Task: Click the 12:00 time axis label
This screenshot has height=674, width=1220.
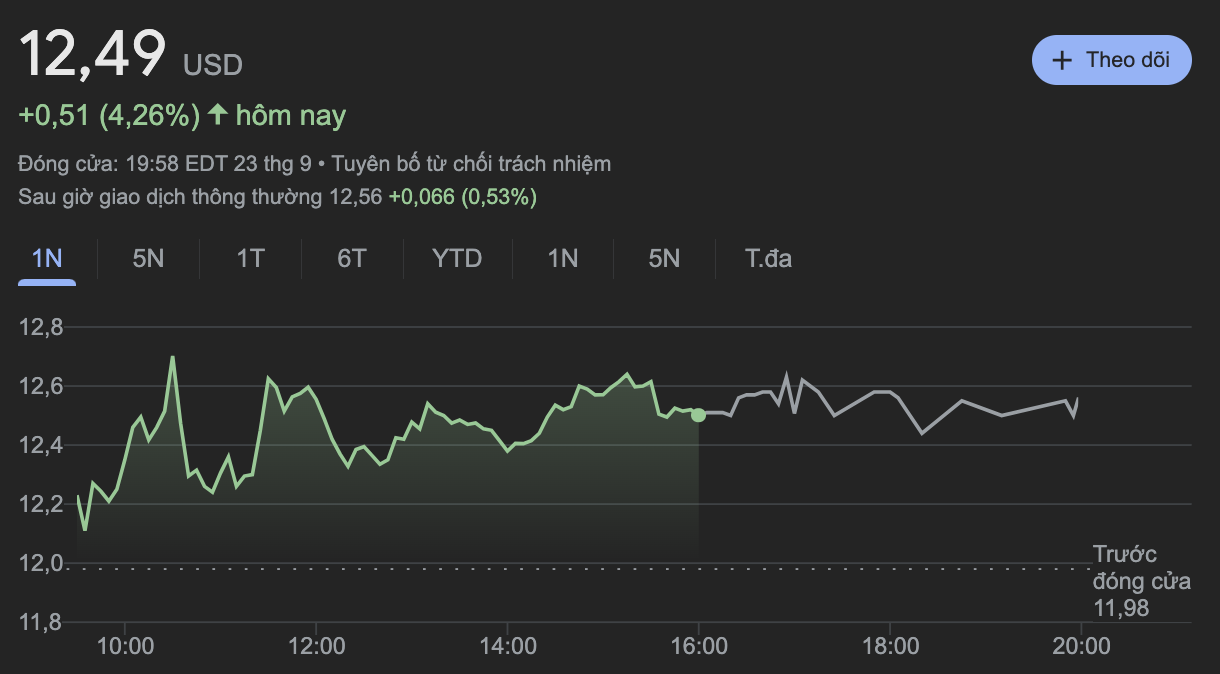Action: coord(316,646)
